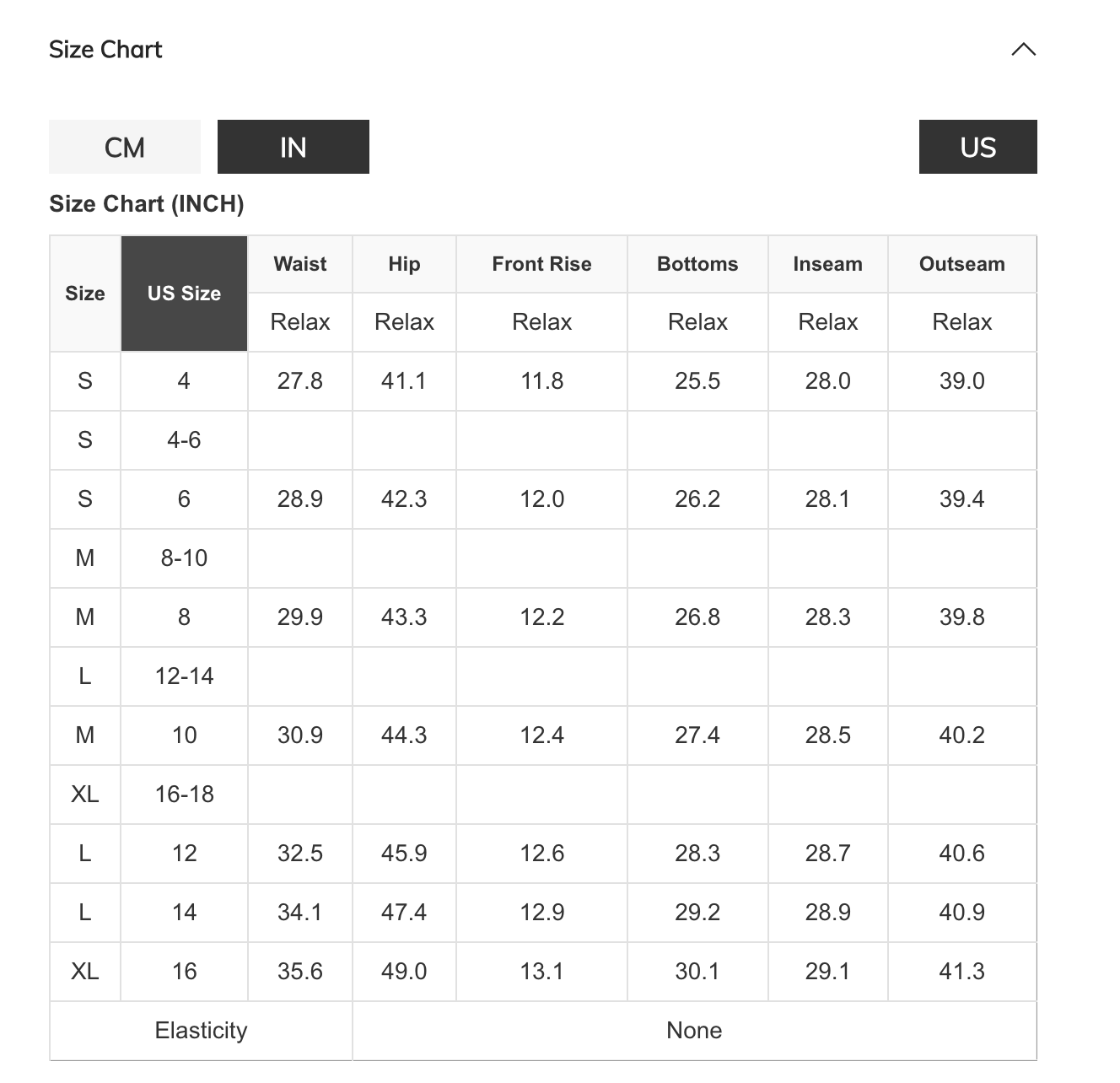The width and height of the screenshot is (1120, 1083).
Task: Click the Bottoms column header
Action: pos(697,264)
